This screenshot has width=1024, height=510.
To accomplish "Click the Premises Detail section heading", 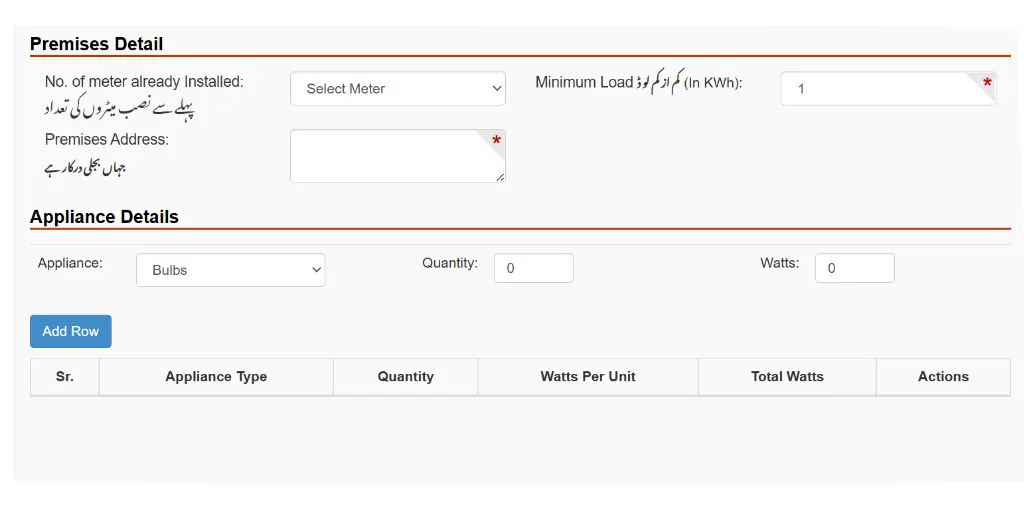I will (x=97, y=44).
